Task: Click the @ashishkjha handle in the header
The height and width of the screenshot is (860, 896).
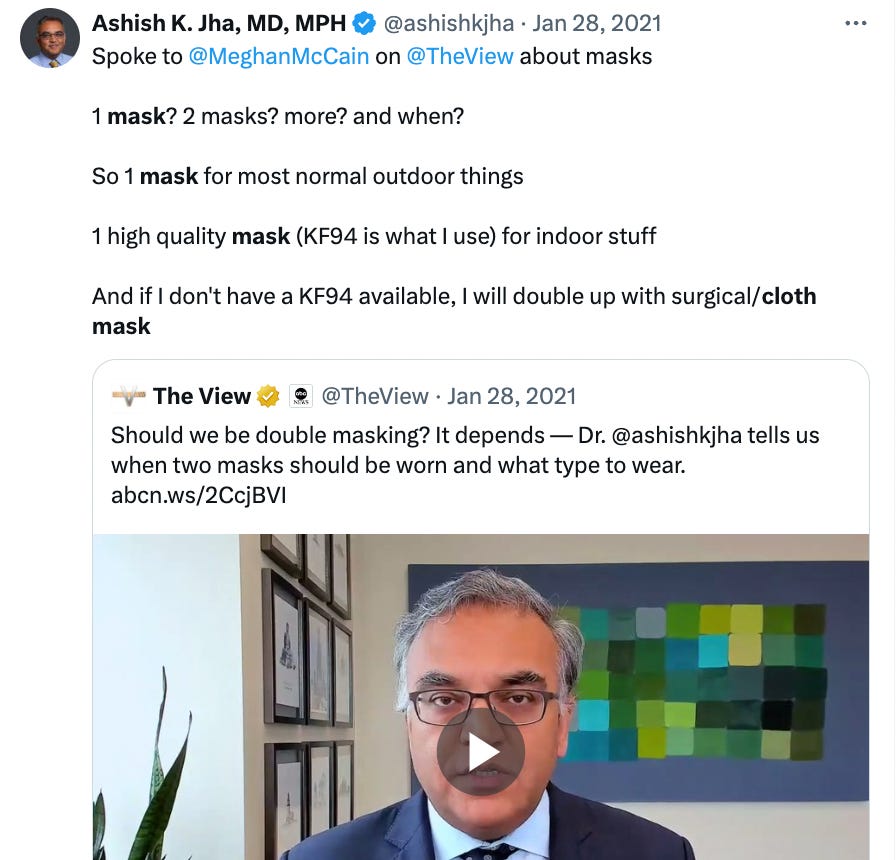Action: (x=448, y=24)
